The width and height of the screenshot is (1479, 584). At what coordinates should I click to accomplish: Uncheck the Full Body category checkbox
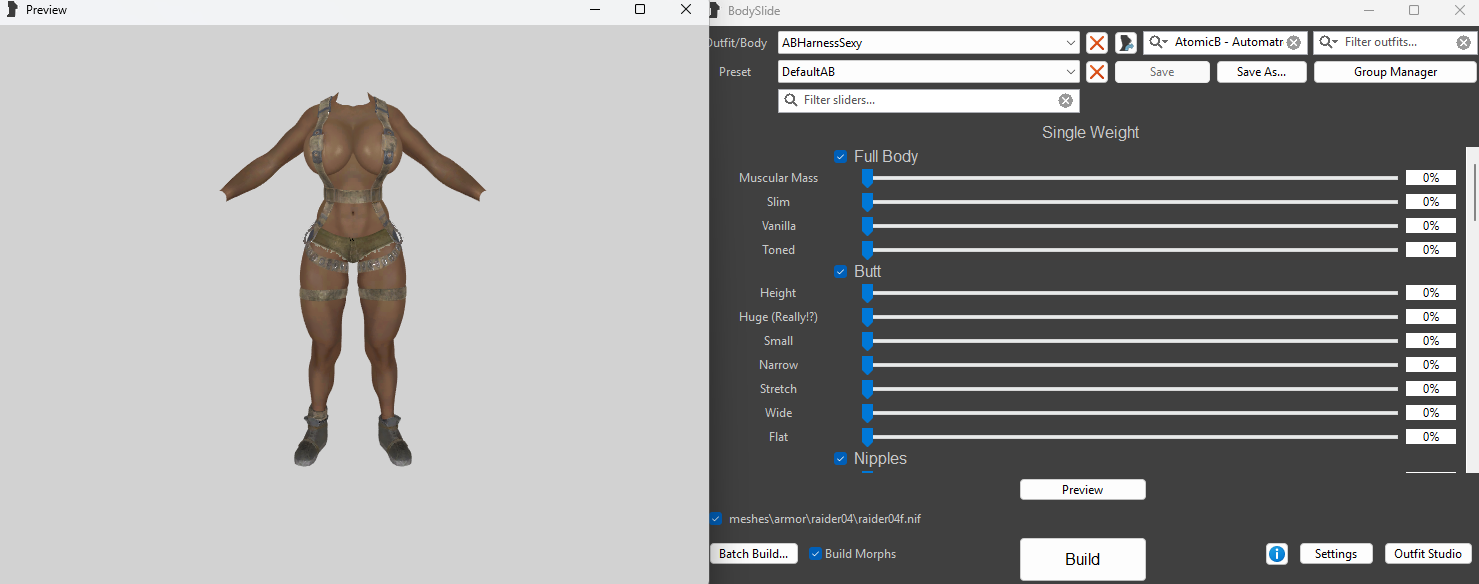840,157
